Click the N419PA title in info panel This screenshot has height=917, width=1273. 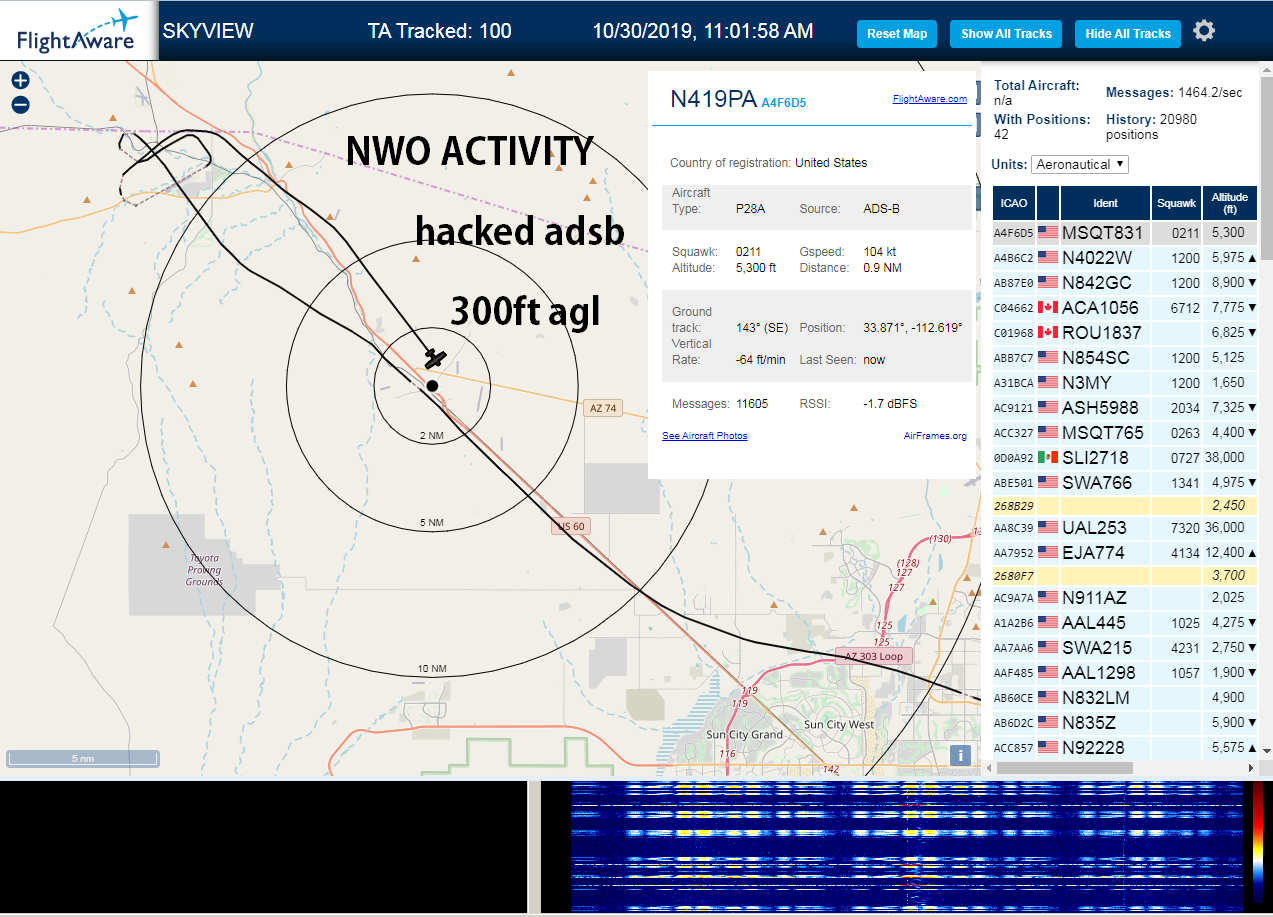[713, 98]
